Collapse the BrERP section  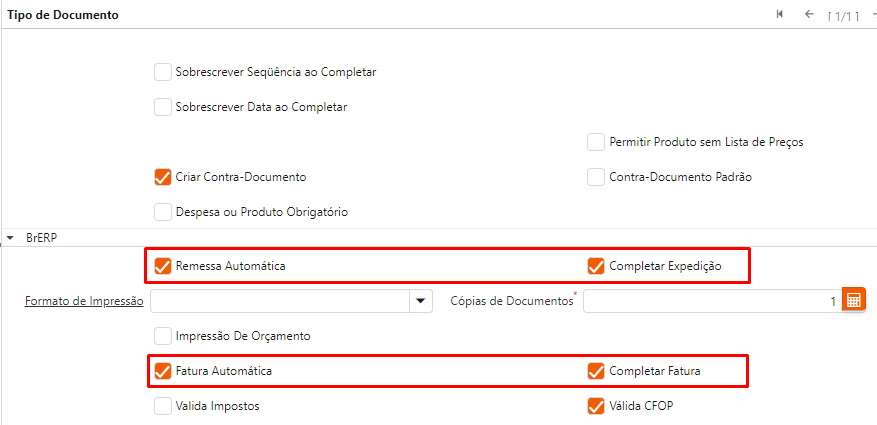(x=11, y=238)
